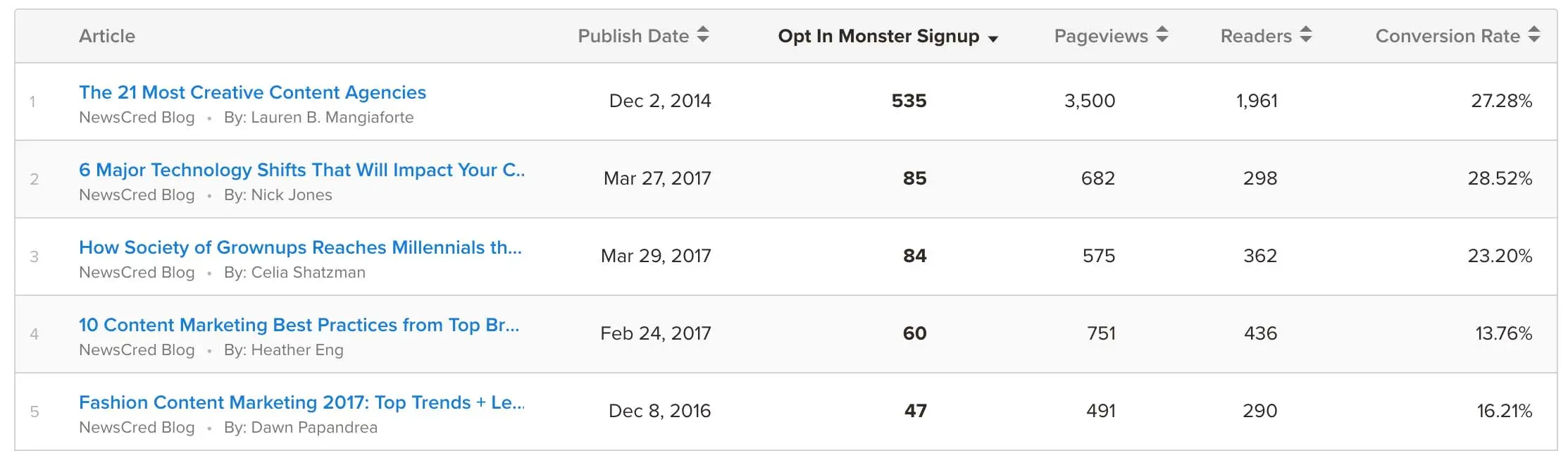1568x451 pixels.
Task: Click author Nick Jones byline
Action: pyautogui.click(x=278, y=195)
